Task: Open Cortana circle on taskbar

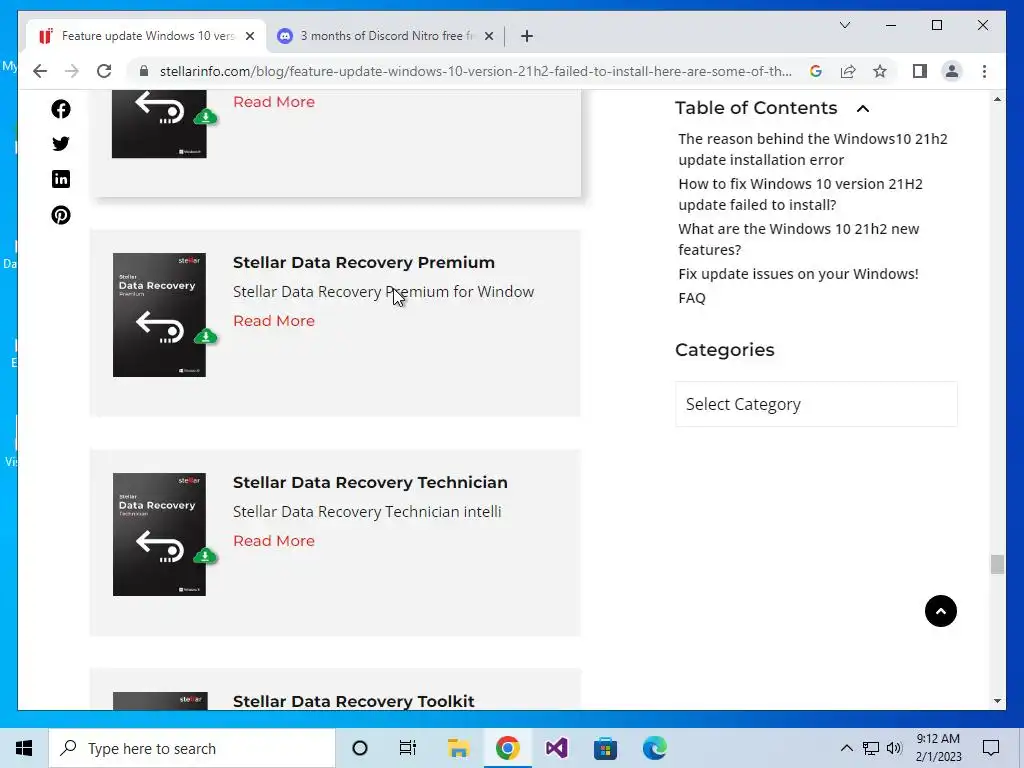Action: [360, 748]
